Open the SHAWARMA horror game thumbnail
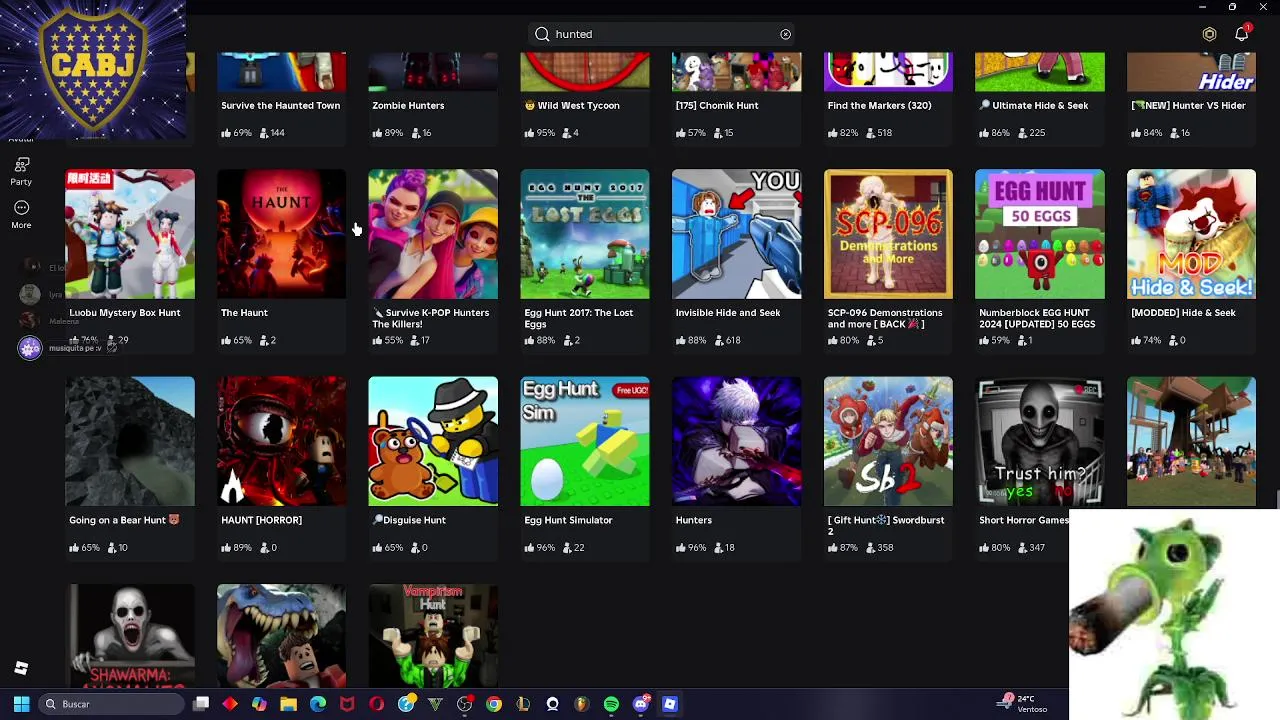The width and height of the screenshot is (1280, 720). point(130,636)
